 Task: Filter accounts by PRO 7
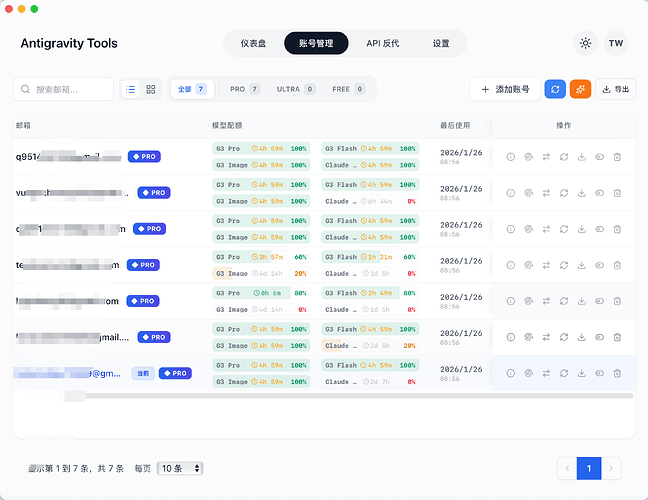point(245,89)
